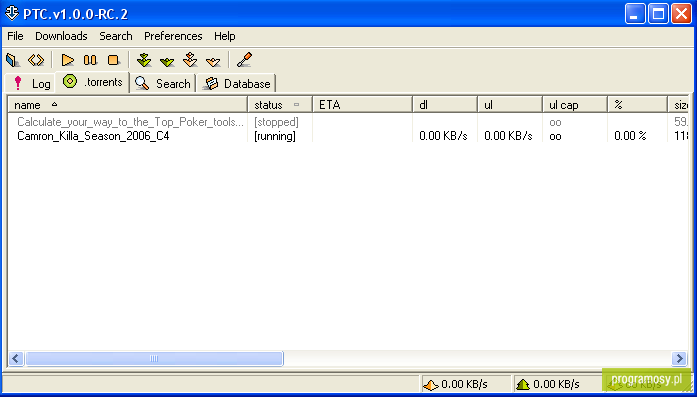
Task: Open the Search menu in the menu bar
Action: coord(116,36)
